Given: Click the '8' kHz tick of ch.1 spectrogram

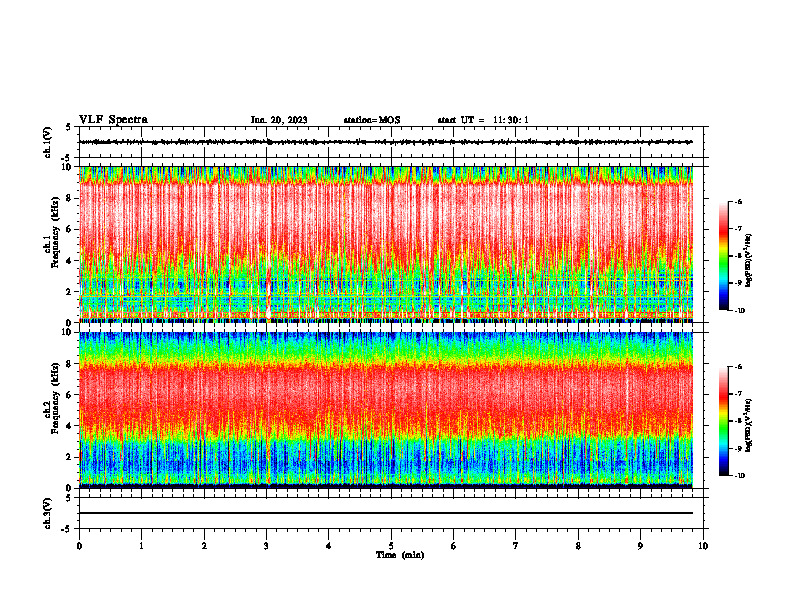Looking at the screenshot, I should click(70, 198).
